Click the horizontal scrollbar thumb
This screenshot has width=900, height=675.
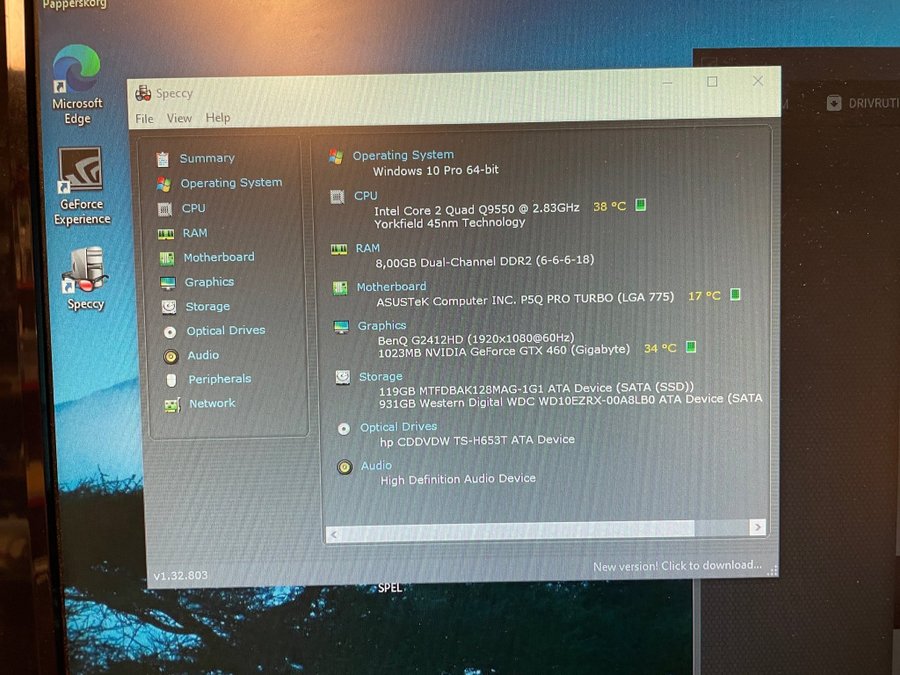(518, 530)
